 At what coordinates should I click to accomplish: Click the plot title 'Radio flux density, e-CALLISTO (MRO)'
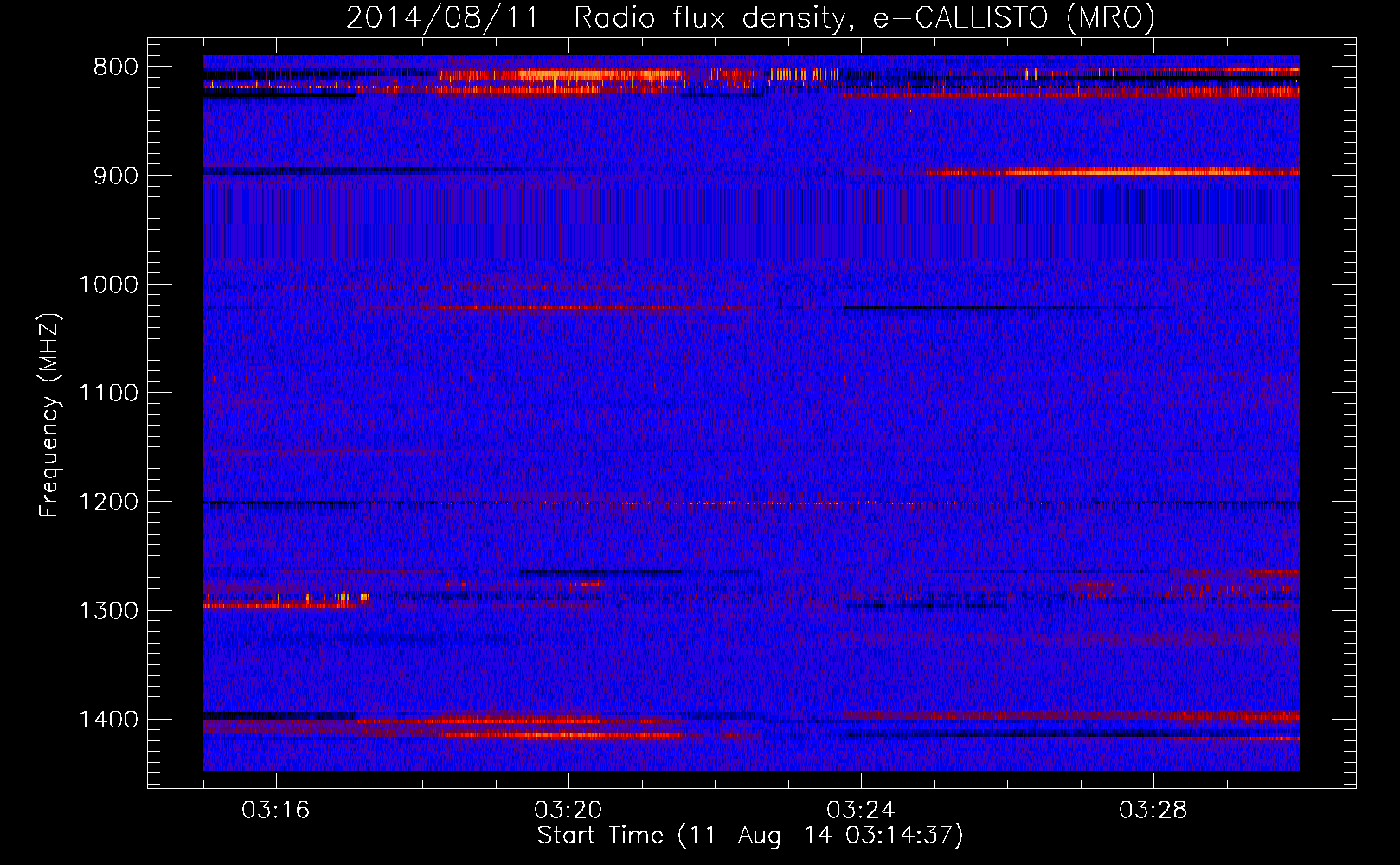tap(864, 18)
